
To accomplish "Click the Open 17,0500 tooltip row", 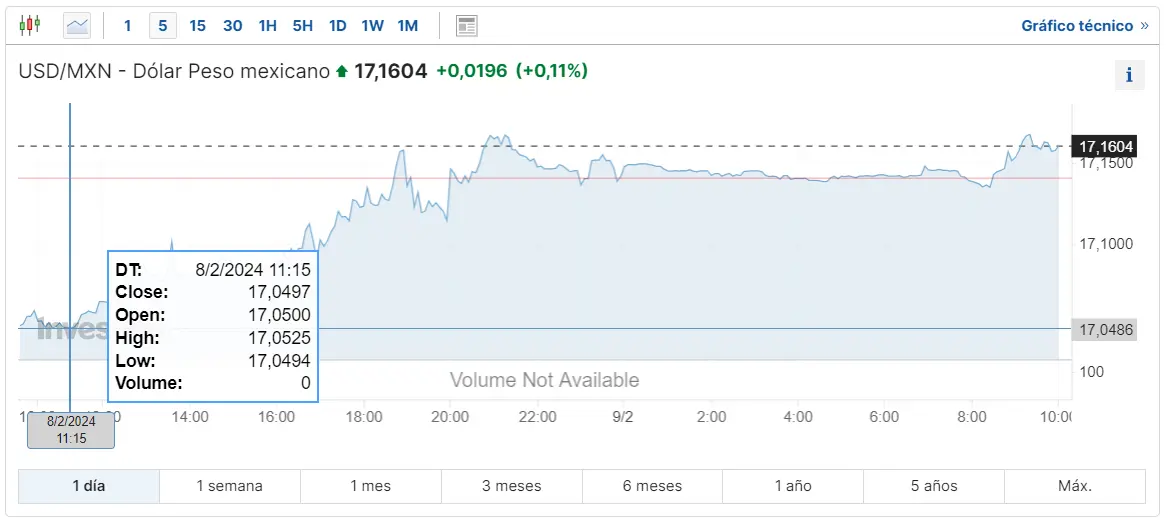I will pos(213,315).
